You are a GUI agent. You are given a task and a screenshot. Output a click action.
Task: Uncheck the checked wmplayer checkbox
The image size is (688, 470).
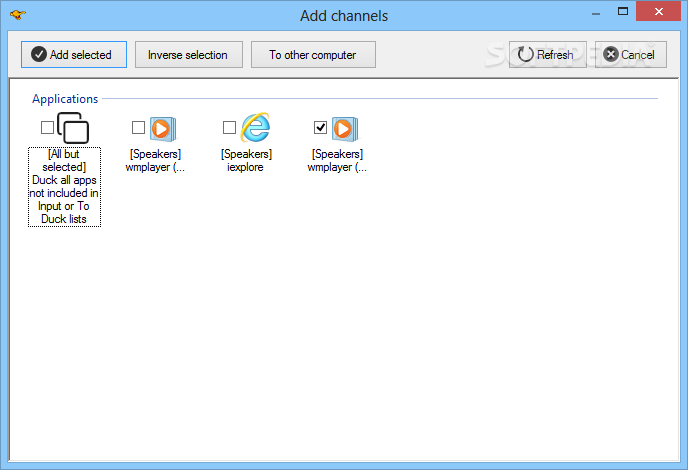[x=320, y=128]
